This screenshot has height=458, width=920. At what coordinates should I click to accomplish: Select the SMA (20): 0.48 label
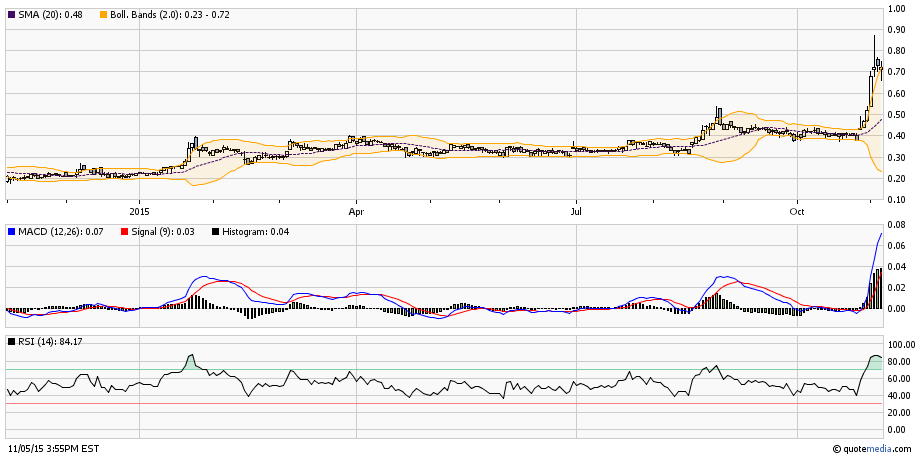coord(50,15)
